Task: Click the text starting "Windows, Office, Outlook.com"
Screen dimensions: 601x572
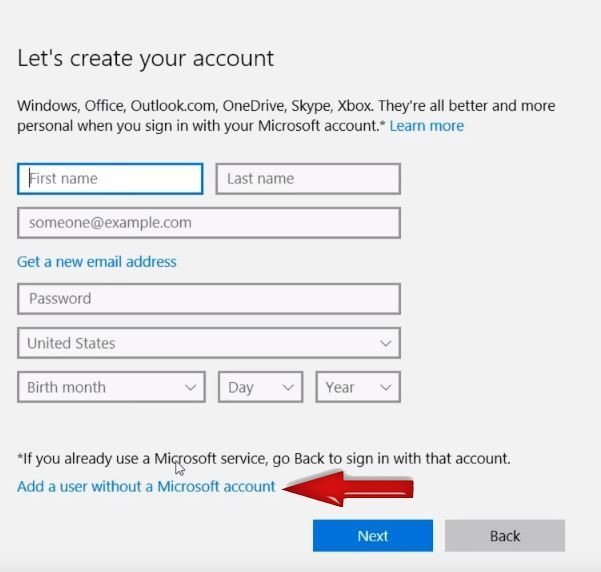Action: click(x=286, y=115)
